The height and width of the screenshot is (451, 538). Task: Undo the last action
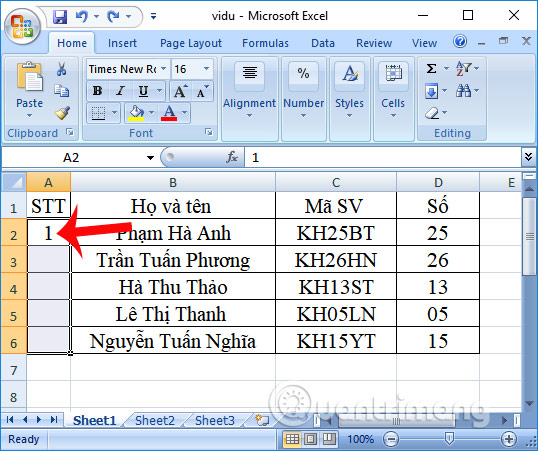coord(82,16)
